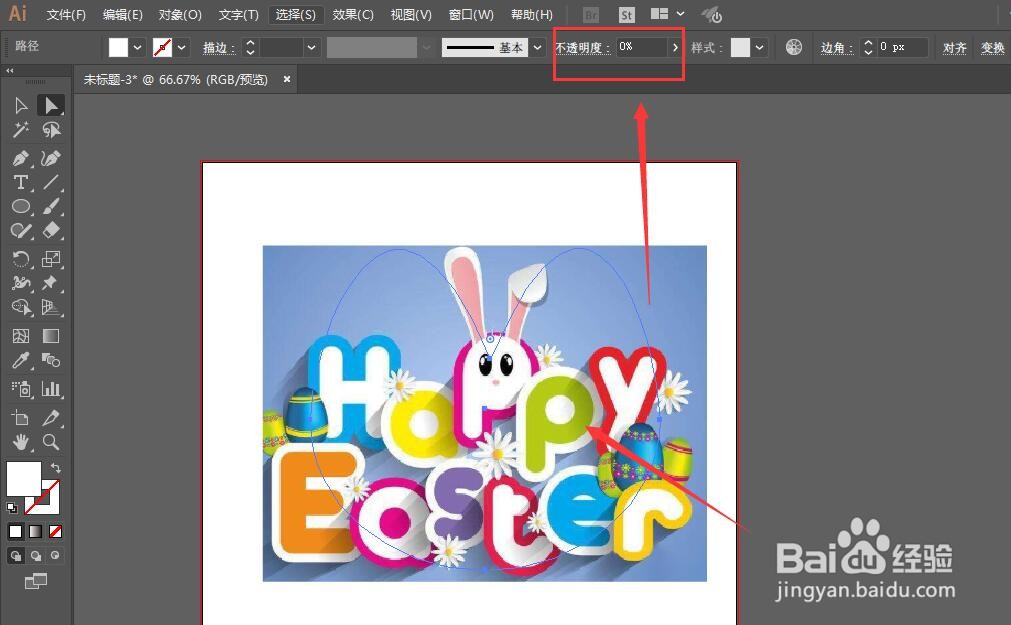Select the Hand tool
The height and width of the screenshot is (625, 1011).
[x=21, y=442]
